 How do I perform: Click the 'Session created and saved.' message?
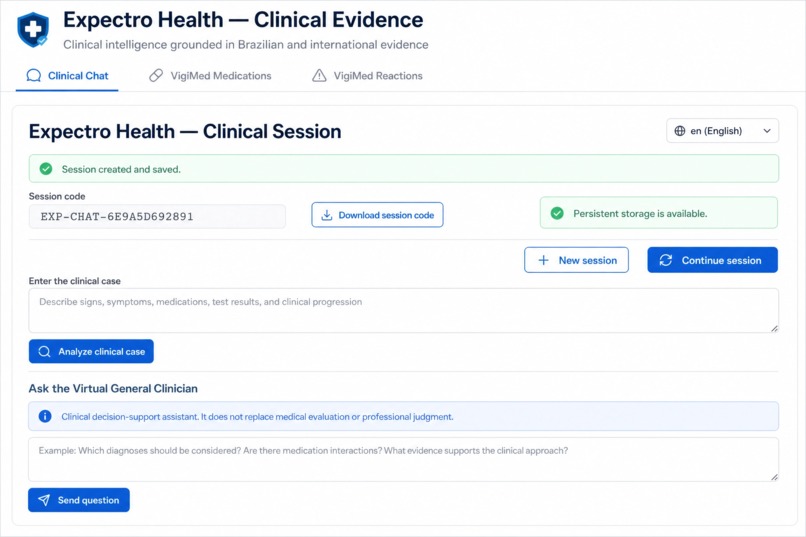(x=121, y=169)
